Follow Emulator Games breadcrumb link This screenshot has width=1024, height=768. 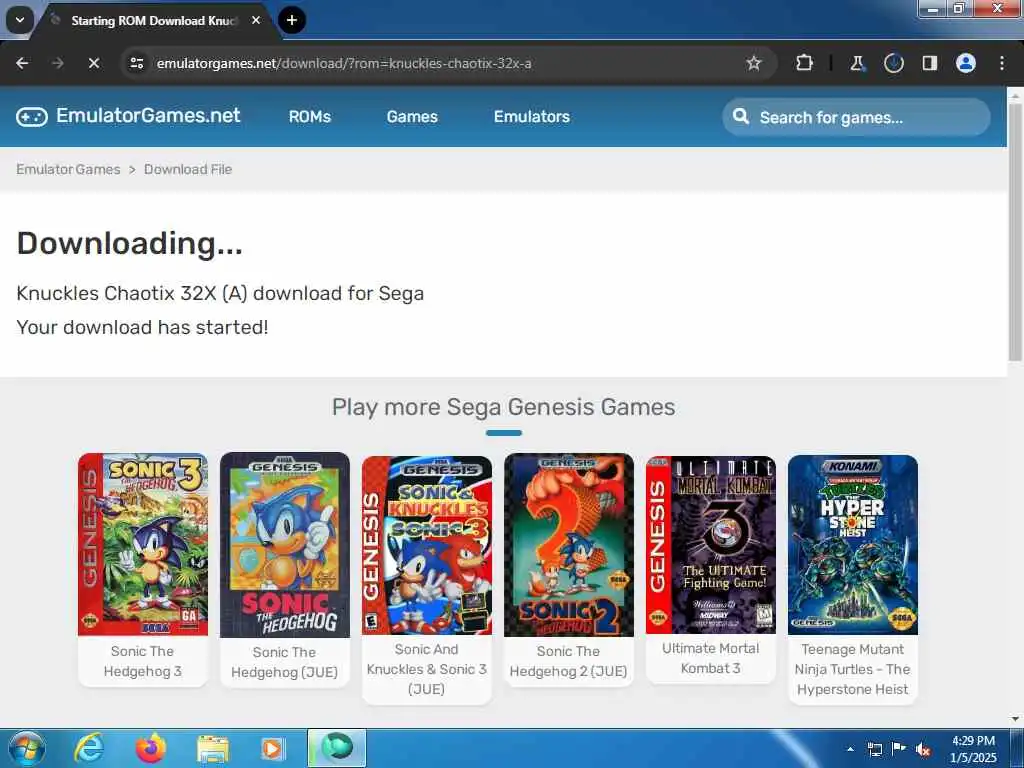[x=69, y=169]
